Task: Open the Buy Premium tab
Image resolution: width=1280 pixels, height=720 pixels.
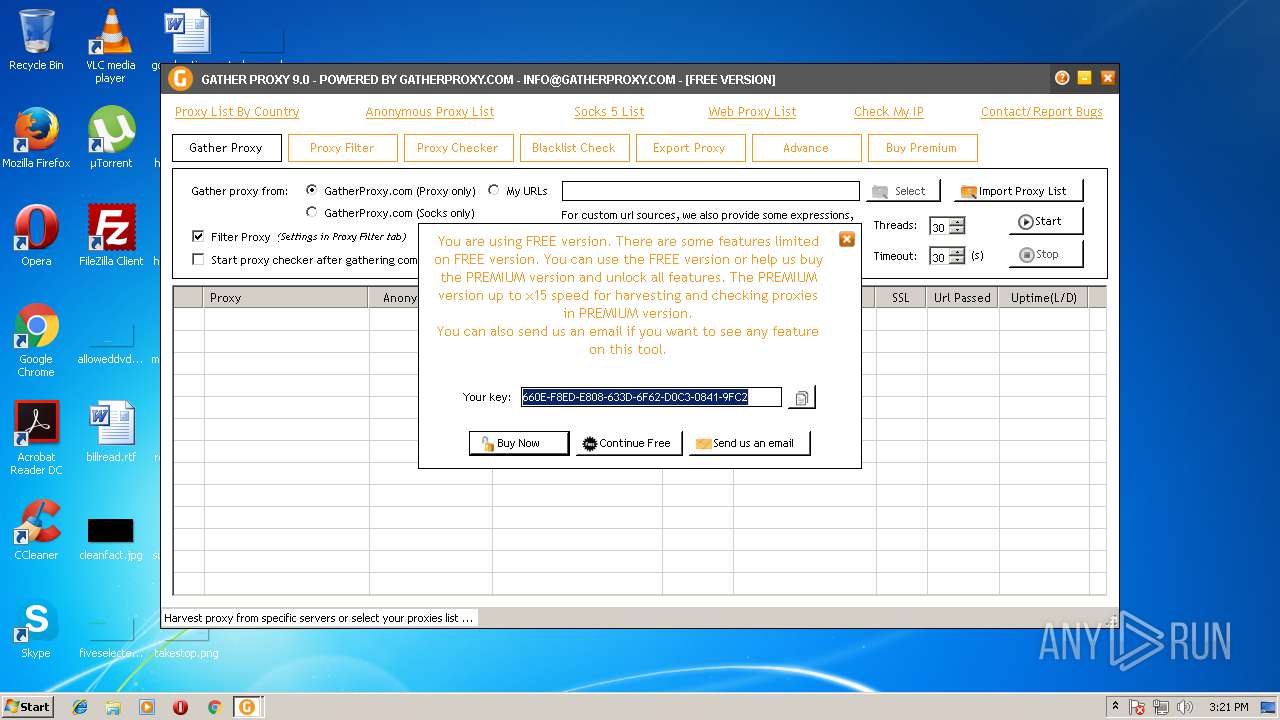Action: [x=922, y=148]
